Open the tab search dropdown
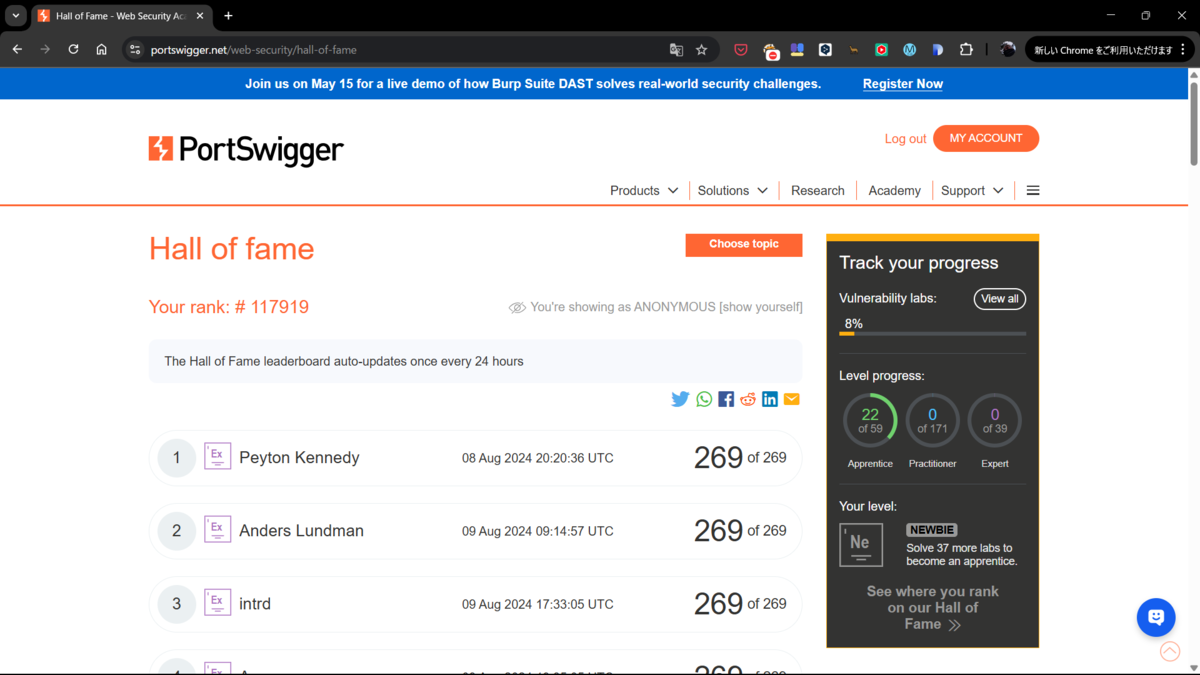 pos(16,16)
